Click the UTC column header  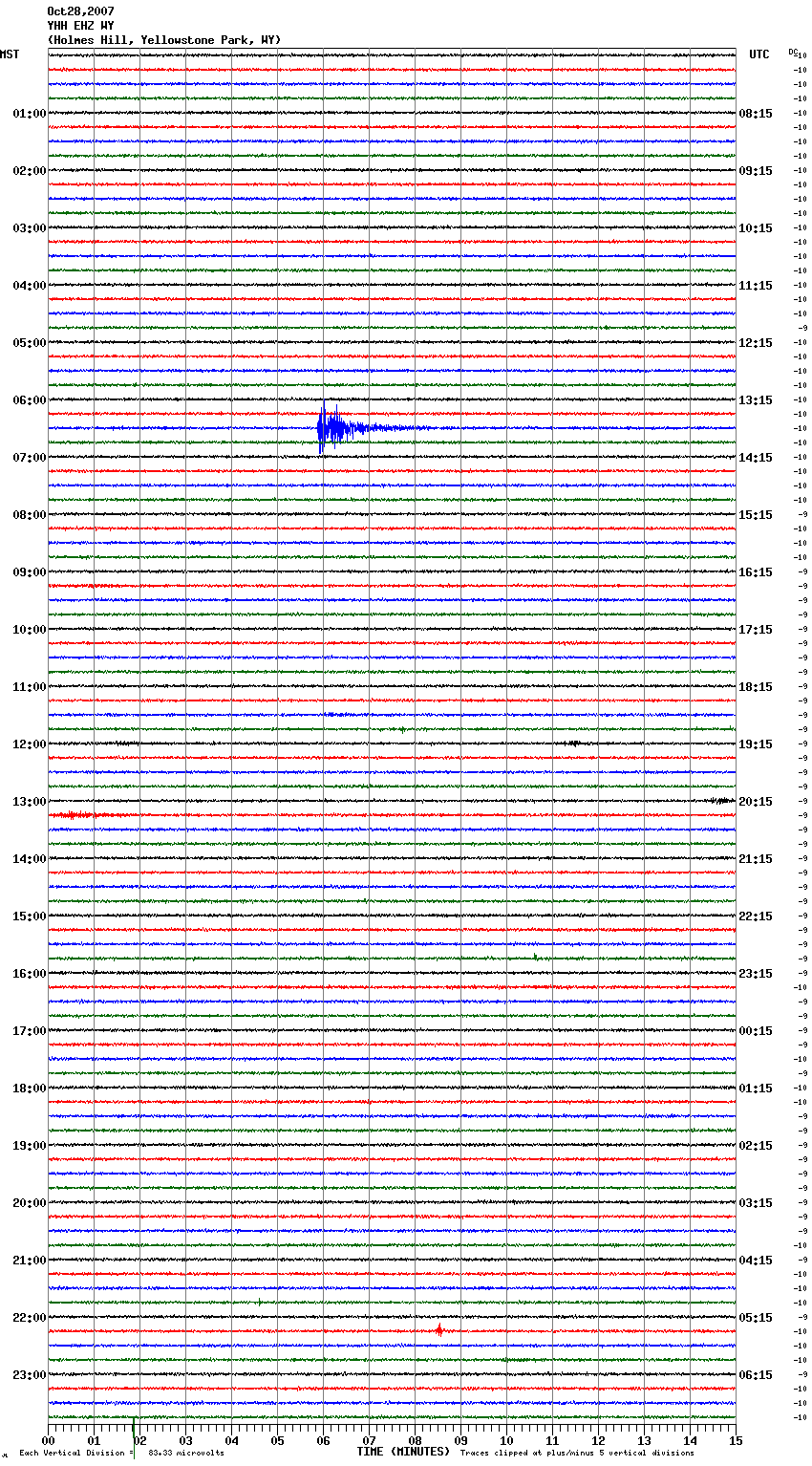[759, 54]
